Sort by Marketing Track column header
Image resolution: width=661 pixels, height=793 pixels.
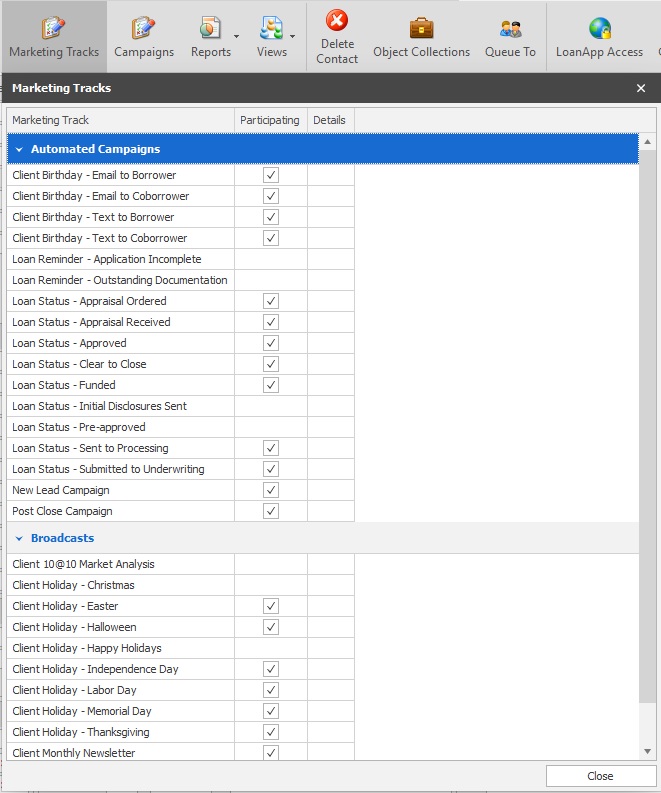pyautogui.click(x=120, y=120)
